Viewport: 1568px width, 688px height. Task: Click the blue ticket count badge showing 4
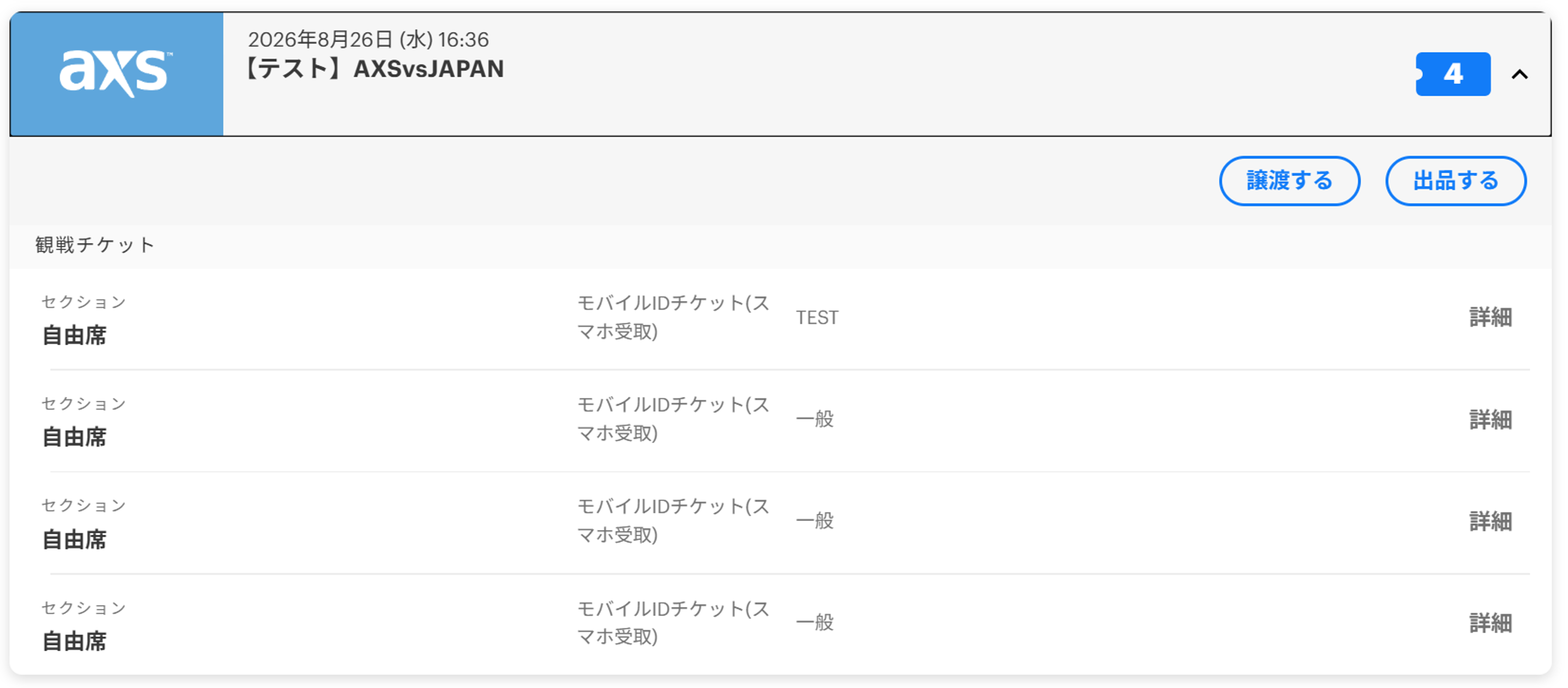[1452, 74]
